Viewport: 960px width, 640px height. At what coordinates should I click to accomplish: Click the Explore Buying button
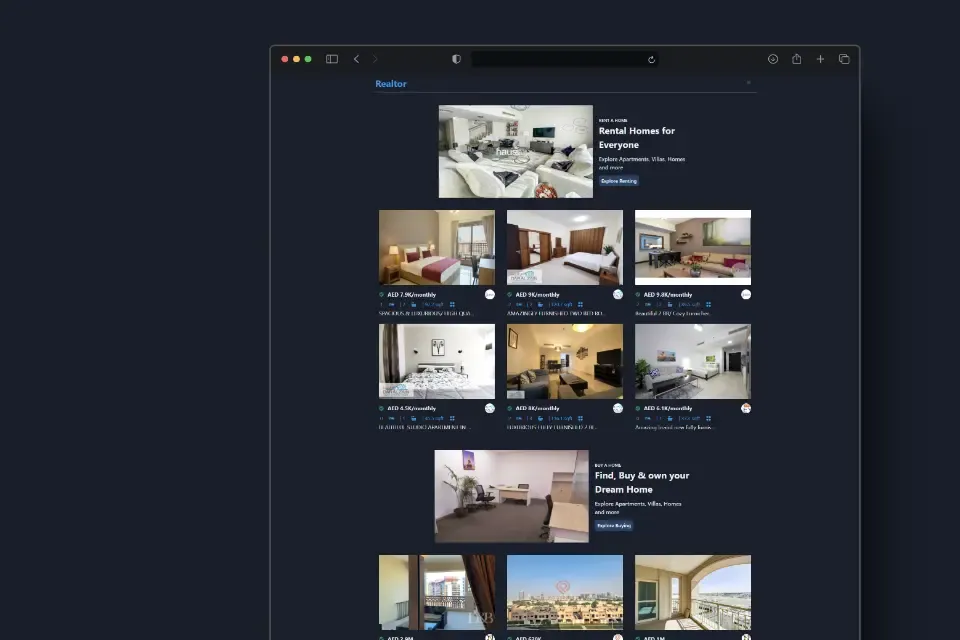[613, 525]
